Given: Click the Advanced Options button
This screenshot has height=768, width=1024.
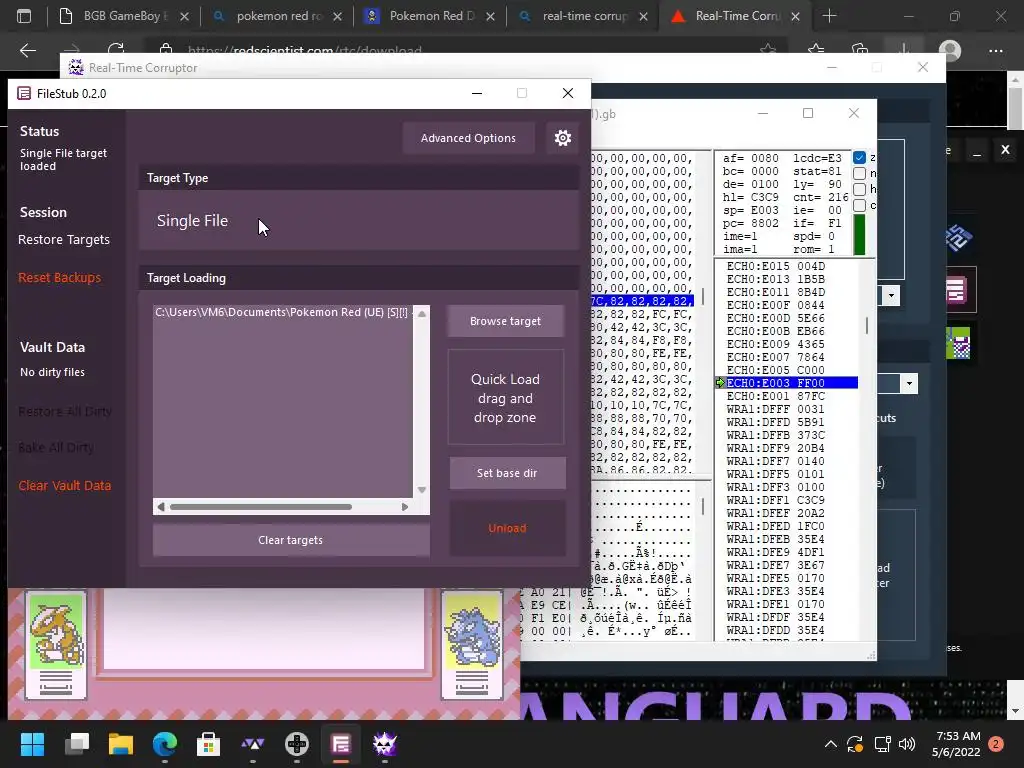Looking at the screenshot, I should (468, 138).
